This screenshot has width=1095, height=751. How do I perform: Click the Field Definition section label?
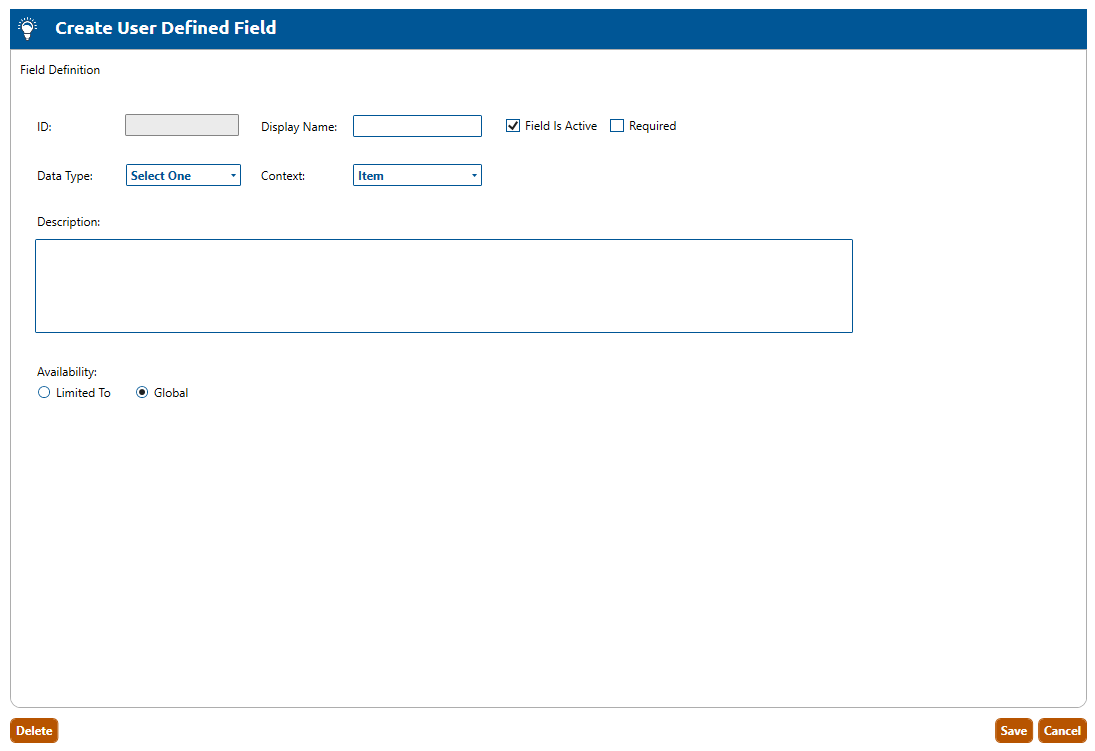pos(60,70)
